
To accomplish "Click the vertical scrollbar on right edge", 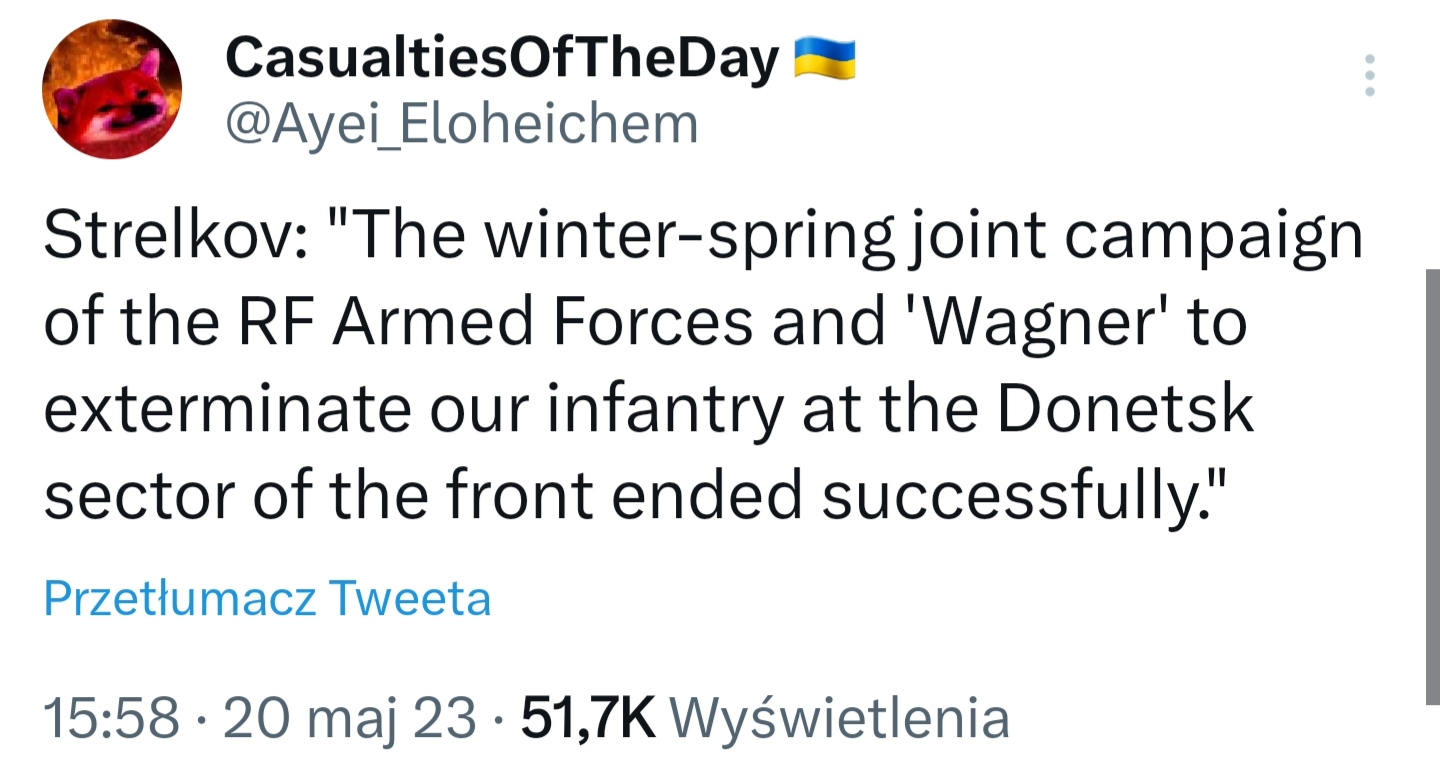I will click(x=1432, y=486).
